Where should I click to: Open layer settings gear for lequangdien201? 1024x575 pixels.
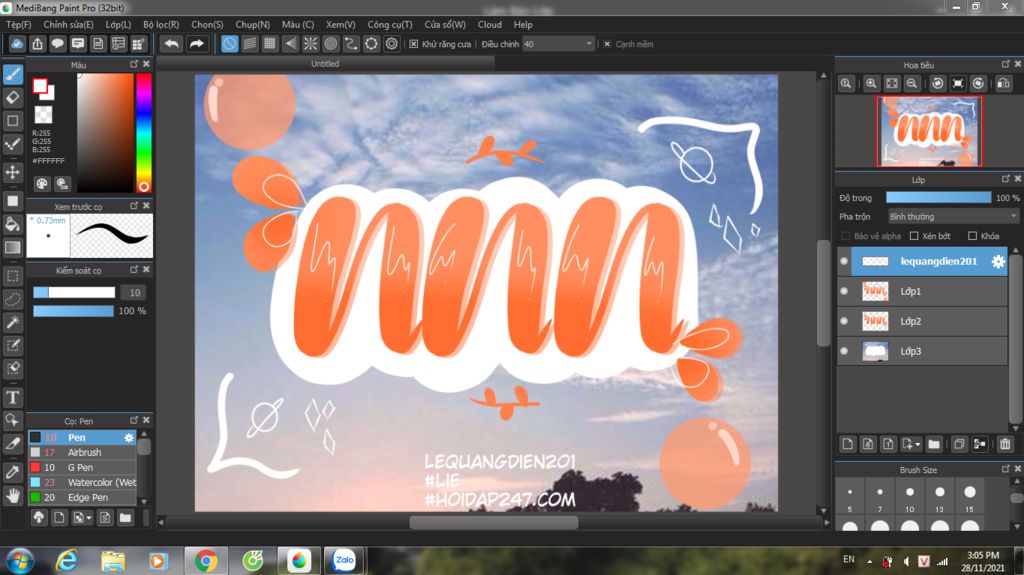998,261
